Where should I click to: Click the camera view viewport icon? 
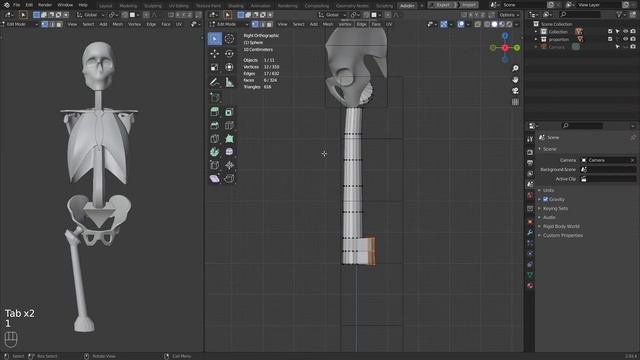pos(516,91)
